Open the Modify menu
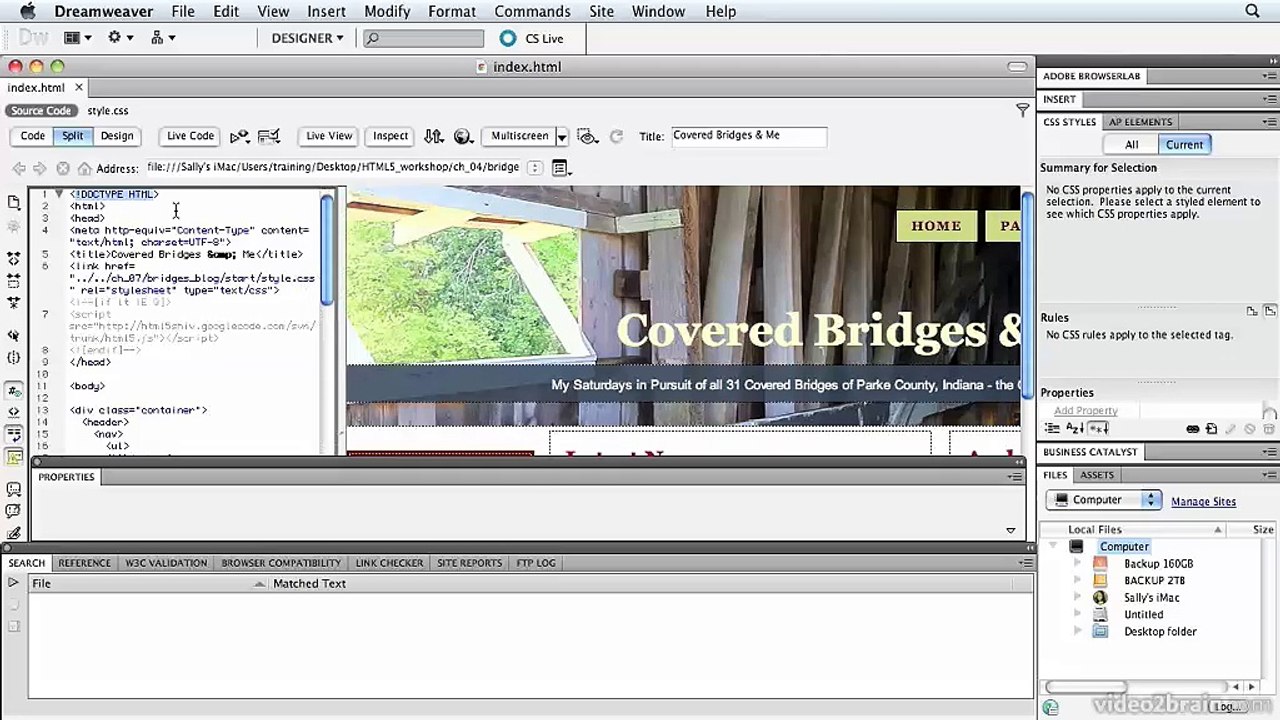Screen dimensions: 1280x720 (387, 11)
